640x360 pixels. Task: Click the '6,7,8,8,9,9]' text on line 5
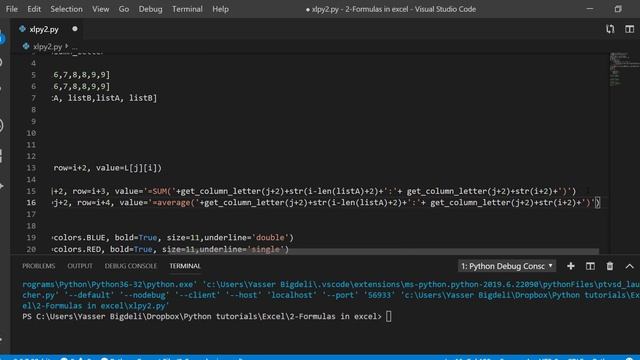[x=82, y=75]
